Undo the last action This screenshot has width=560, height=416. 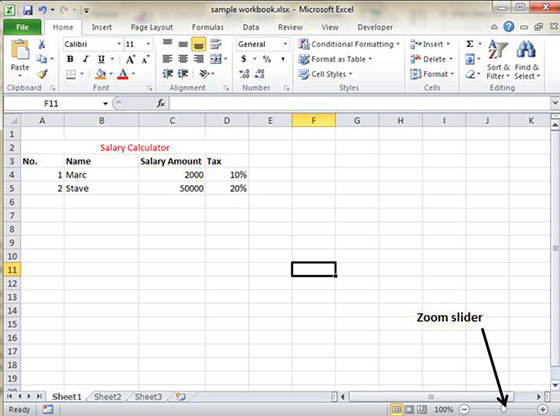[x=42, y=10]
